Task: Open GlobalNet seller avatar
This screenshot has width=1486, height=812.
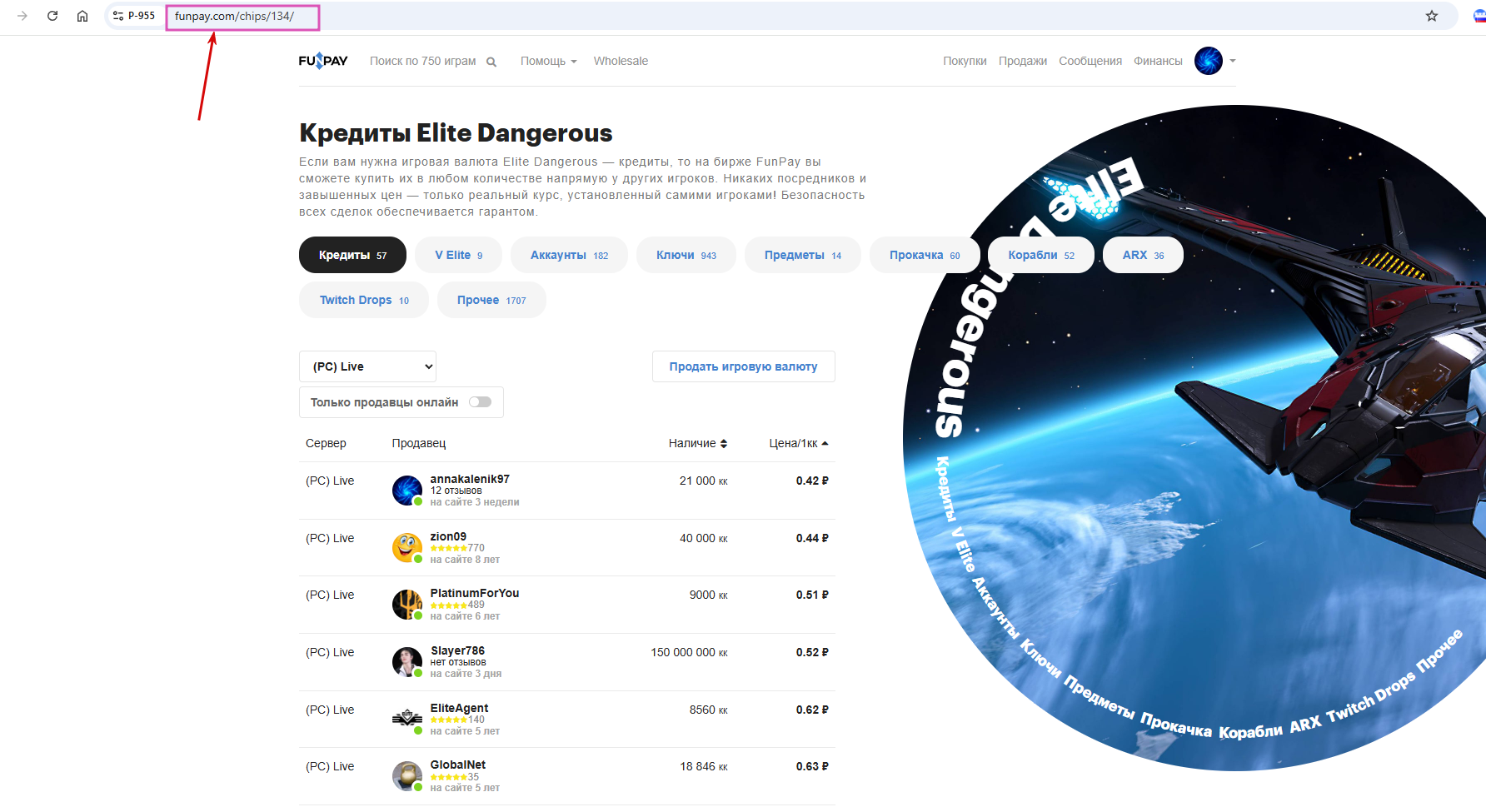Action: (x=407, y=776)
